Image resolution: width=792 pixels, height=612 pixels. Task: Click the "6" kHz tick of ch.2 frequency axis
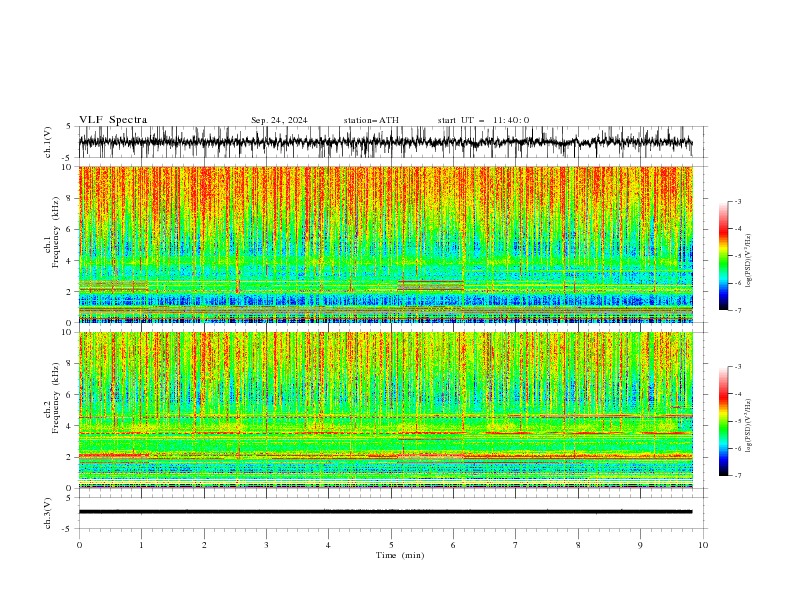70,395
